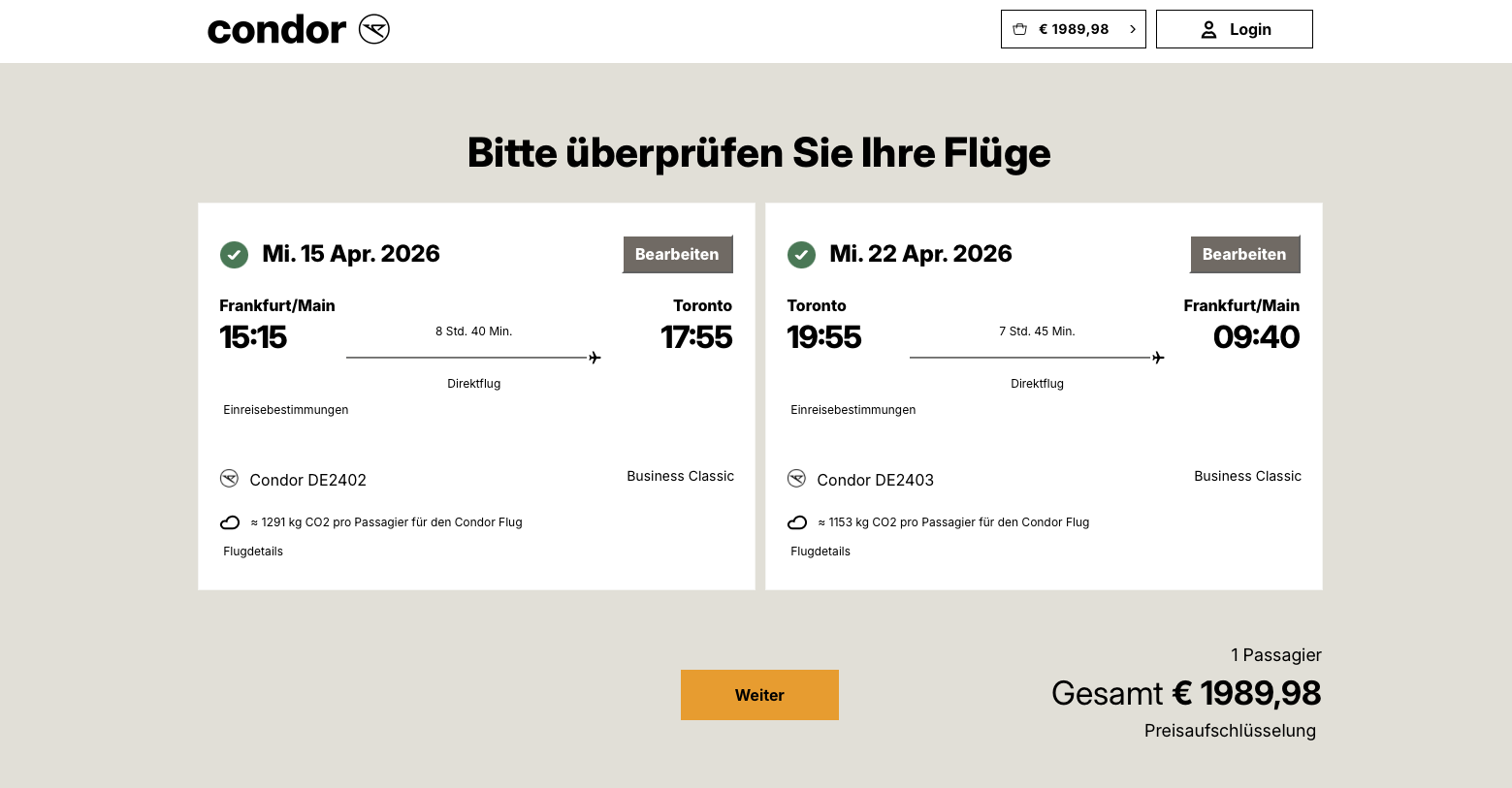Edit the outbound Frankfurt–Toronto flight
This screenshot has height=788, width=1512.
(x=677, y=254)
